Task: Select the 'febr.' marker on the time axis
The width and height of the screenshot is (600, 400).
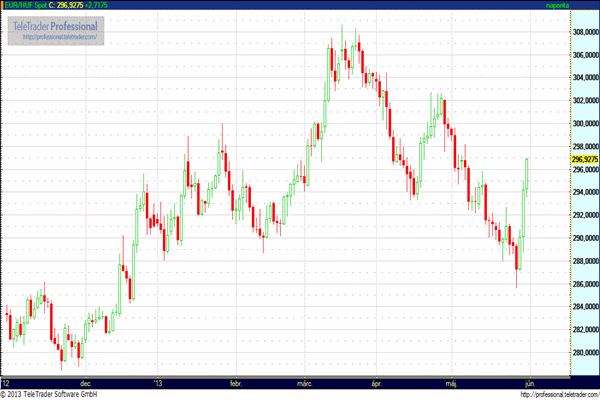Action: click(x=237, y=382)
